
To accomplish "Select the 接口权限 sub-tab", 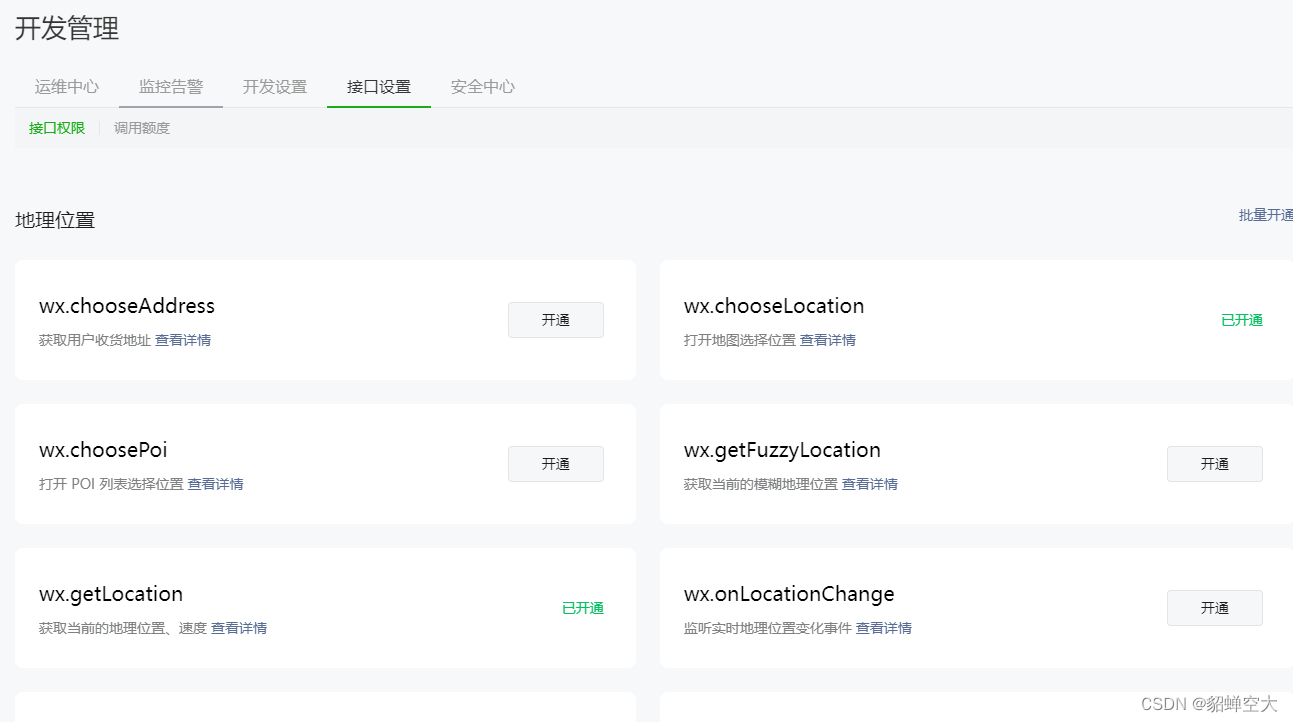I will tap(55, 128).
